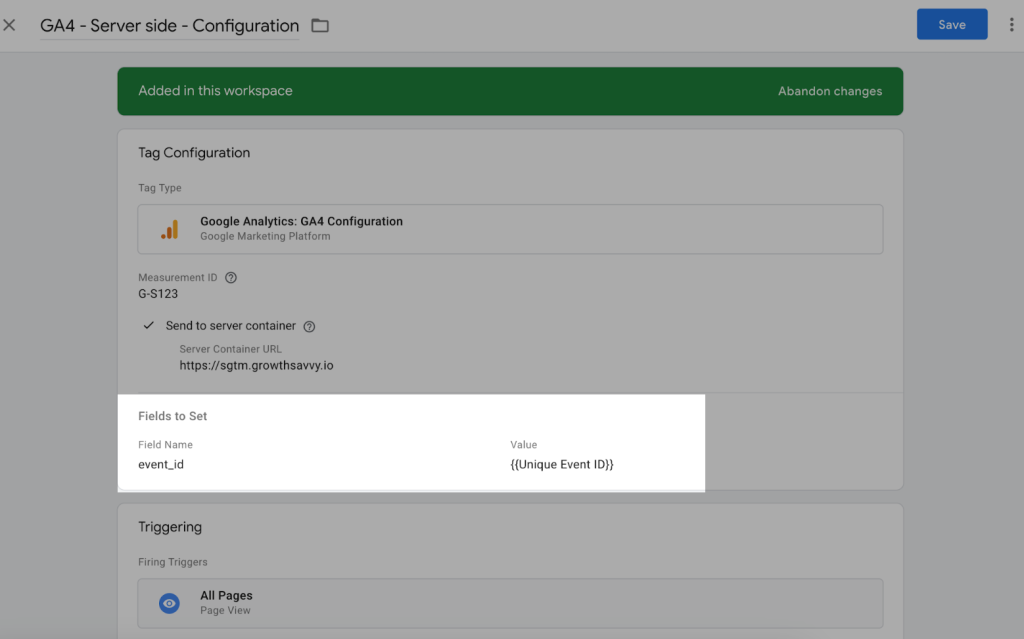Click the Fields to Set heading
This screenshot has width=1024, height=639.
[x=172, y=416]
